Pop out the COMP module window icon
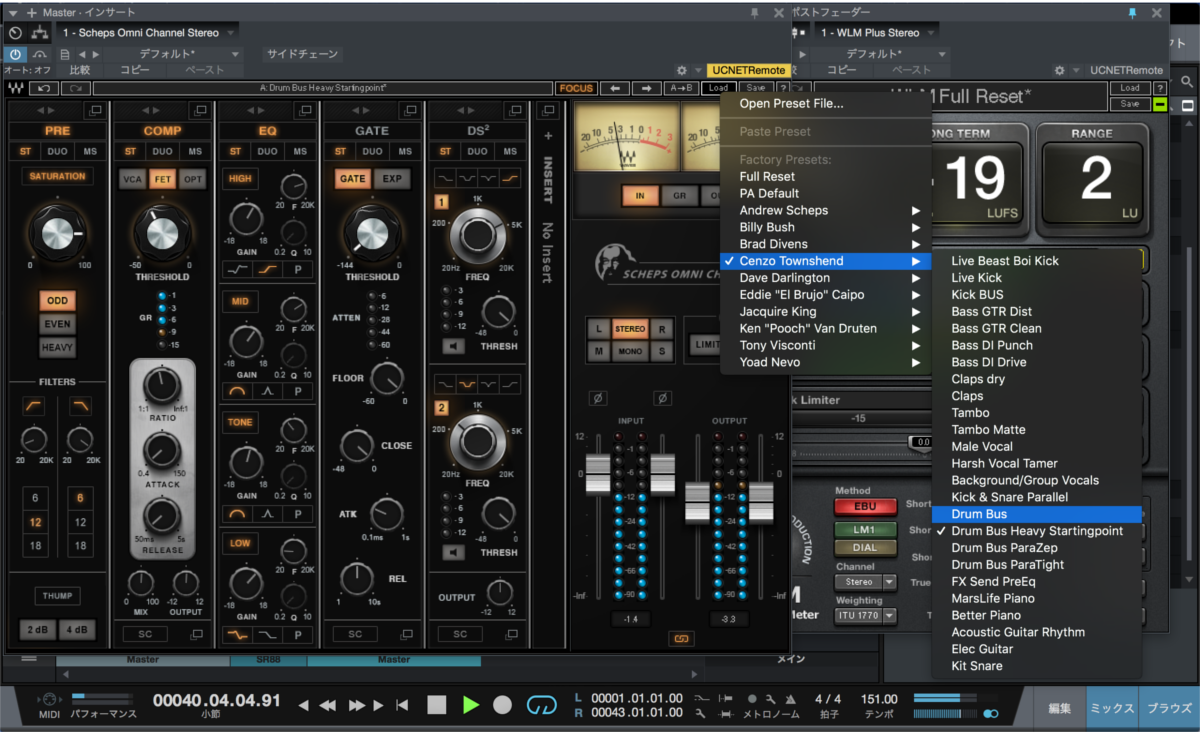1200x732 pixels. pyautogui.click(x=200, y=110)
